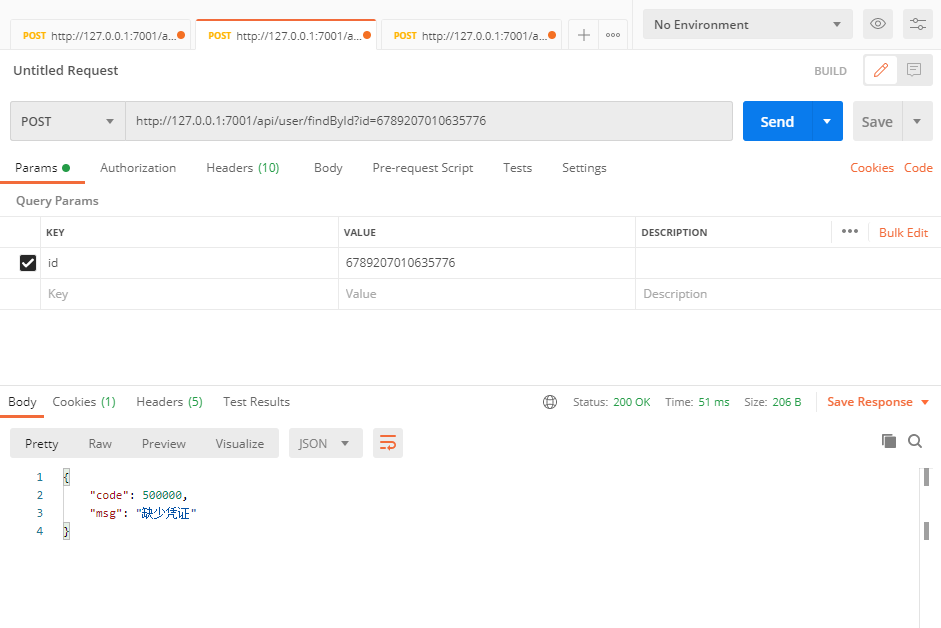The width and height of the screenshot is (941, 628).
Task: Open the Settings tab
Action: point(584,168)
